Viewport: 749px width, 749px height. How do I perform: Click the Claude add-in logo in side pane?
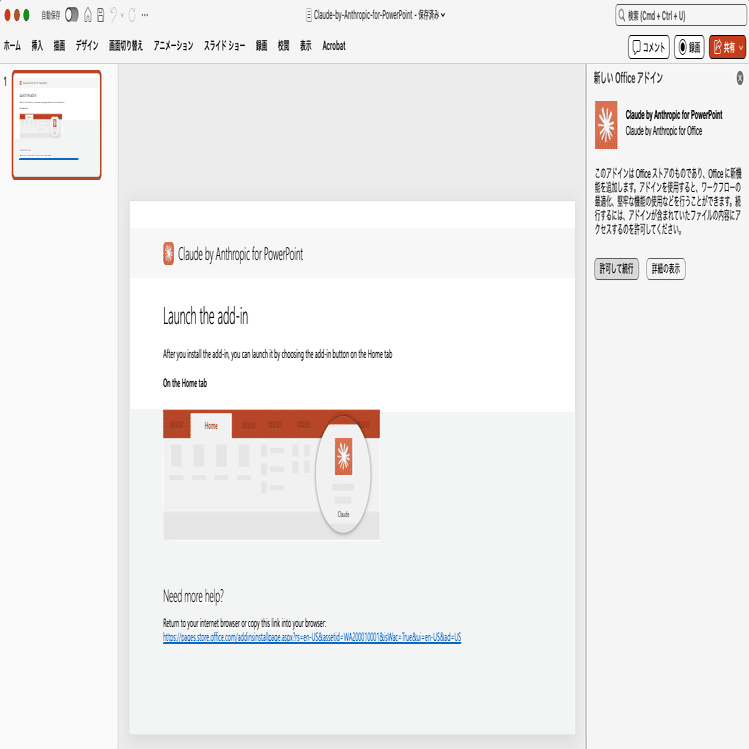[606, 125]
